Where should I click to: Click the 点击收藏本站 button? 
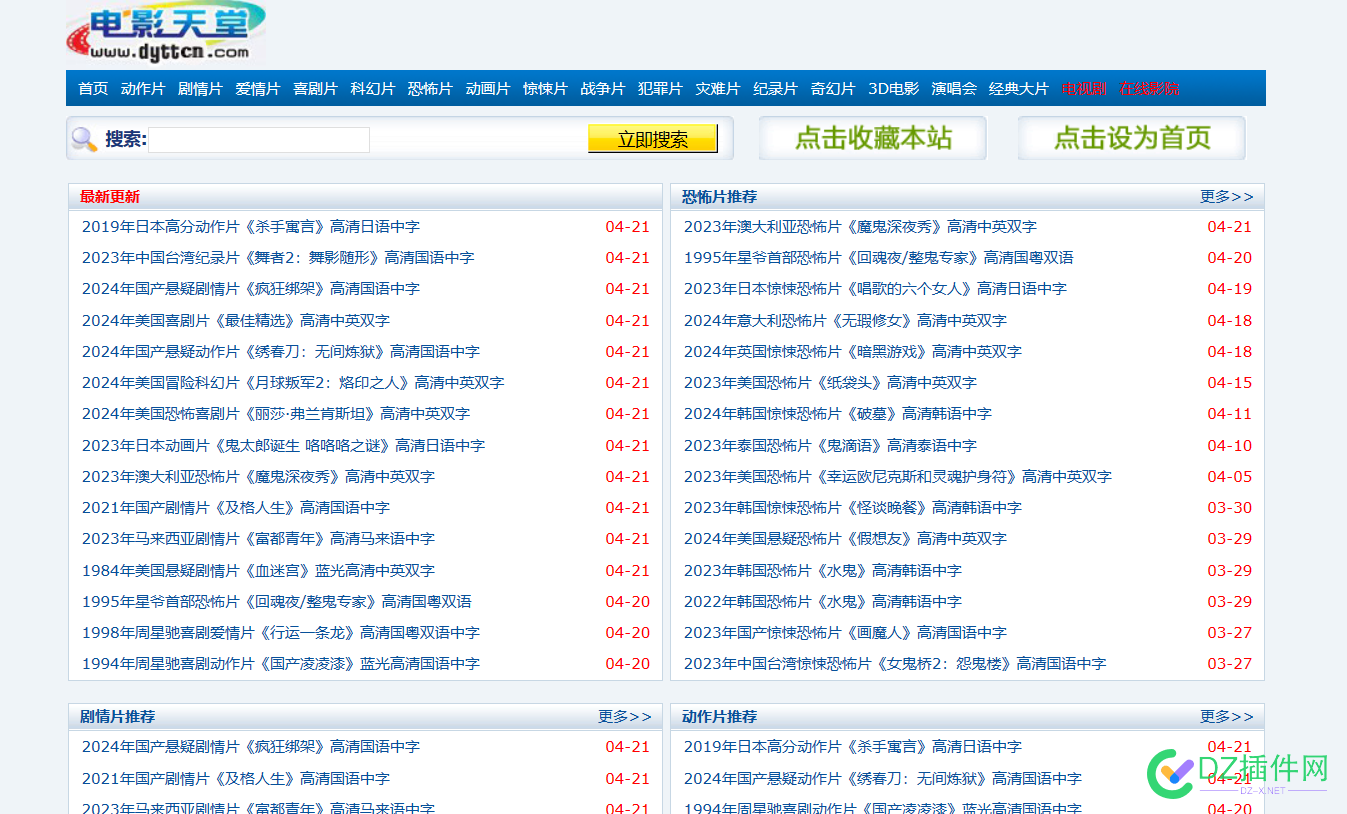pyautogui.click(x=872, y=138)
